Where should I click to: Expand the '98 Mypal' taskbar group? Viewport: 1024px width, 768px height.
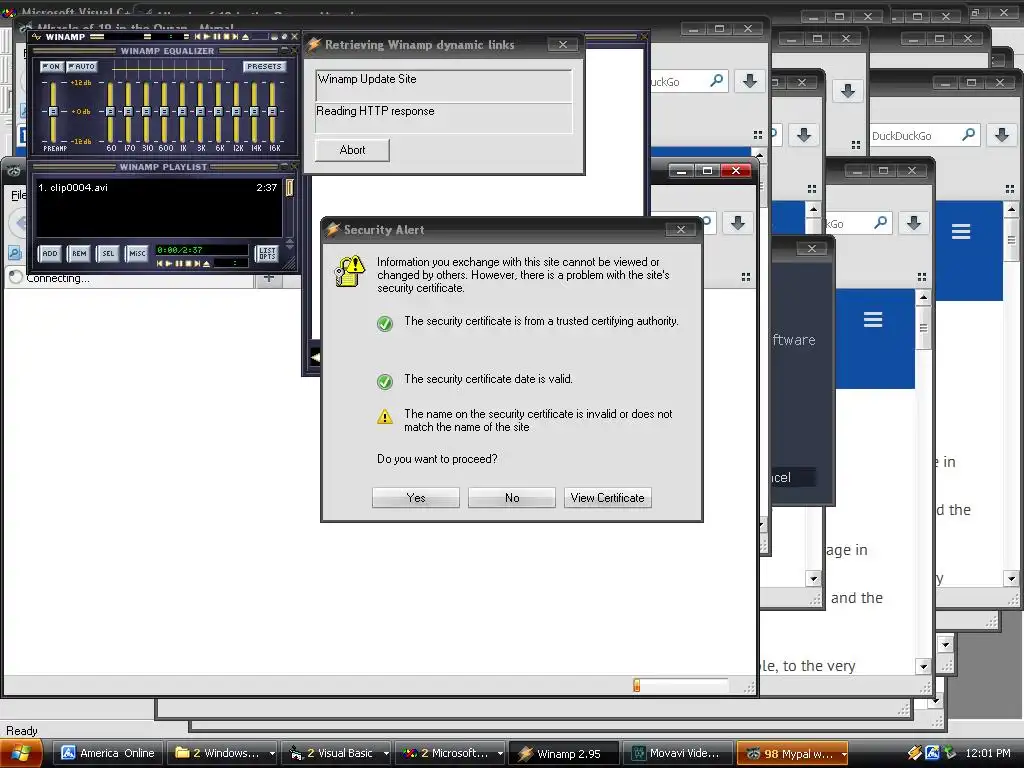[844, 753]
